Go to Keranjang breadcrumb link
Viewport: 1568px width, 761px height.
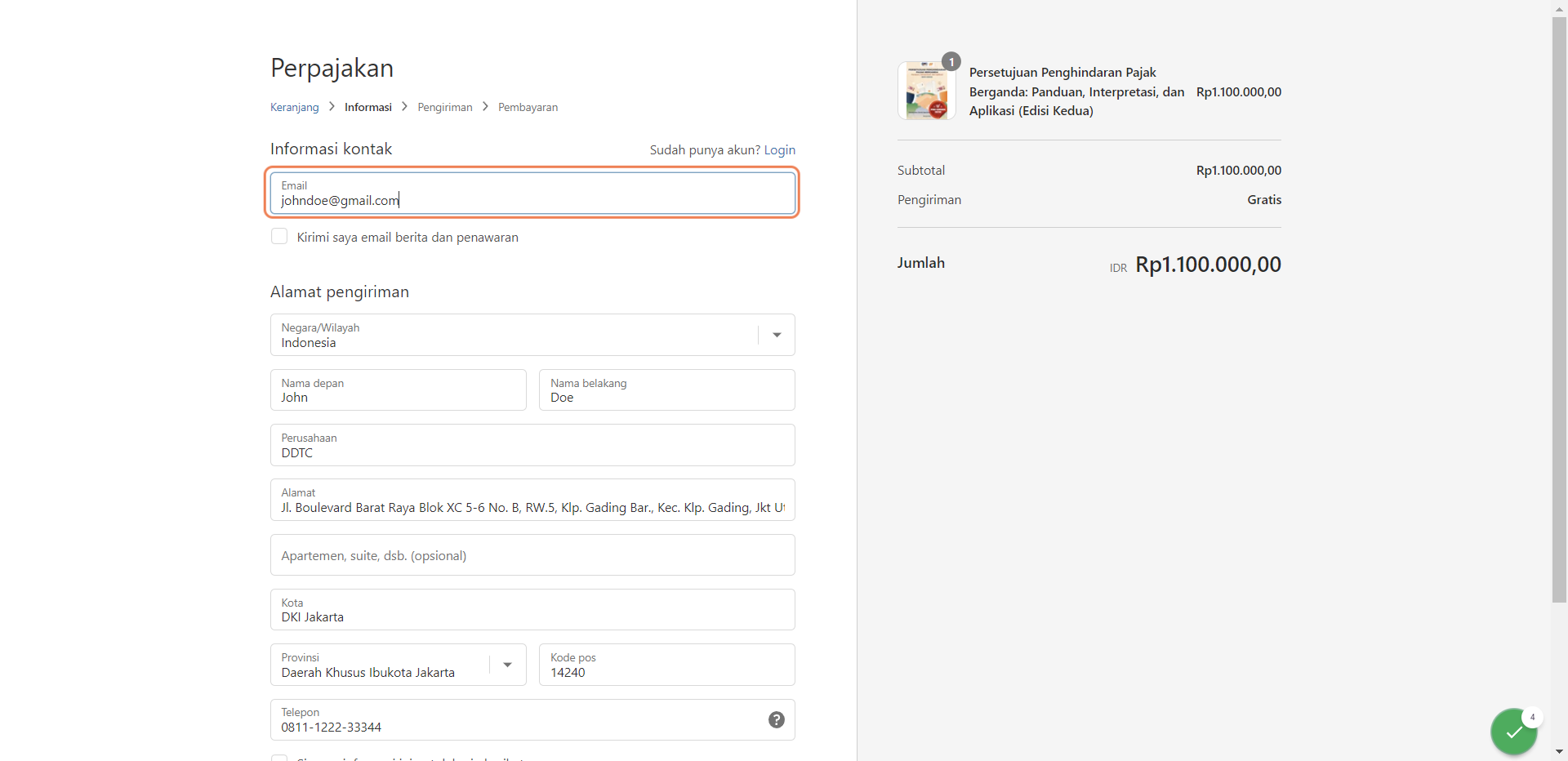[295, 107]
